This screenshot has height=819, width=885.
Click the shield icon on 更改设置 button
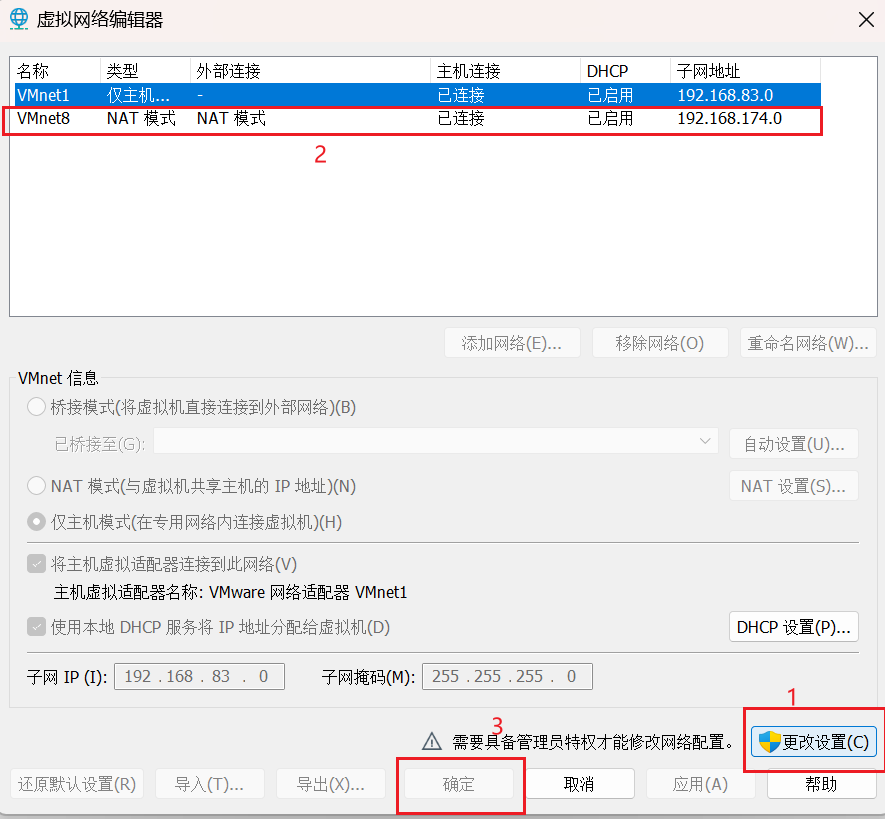(769, 742)
